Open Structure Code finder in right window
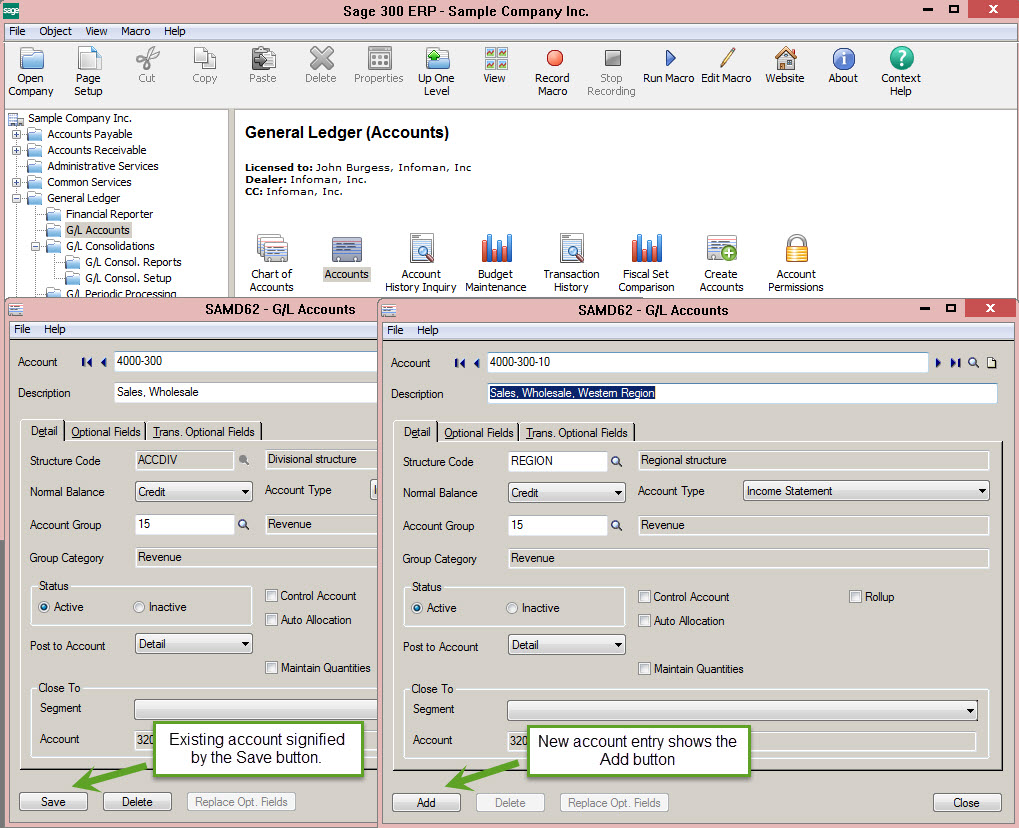 [617, 461]
